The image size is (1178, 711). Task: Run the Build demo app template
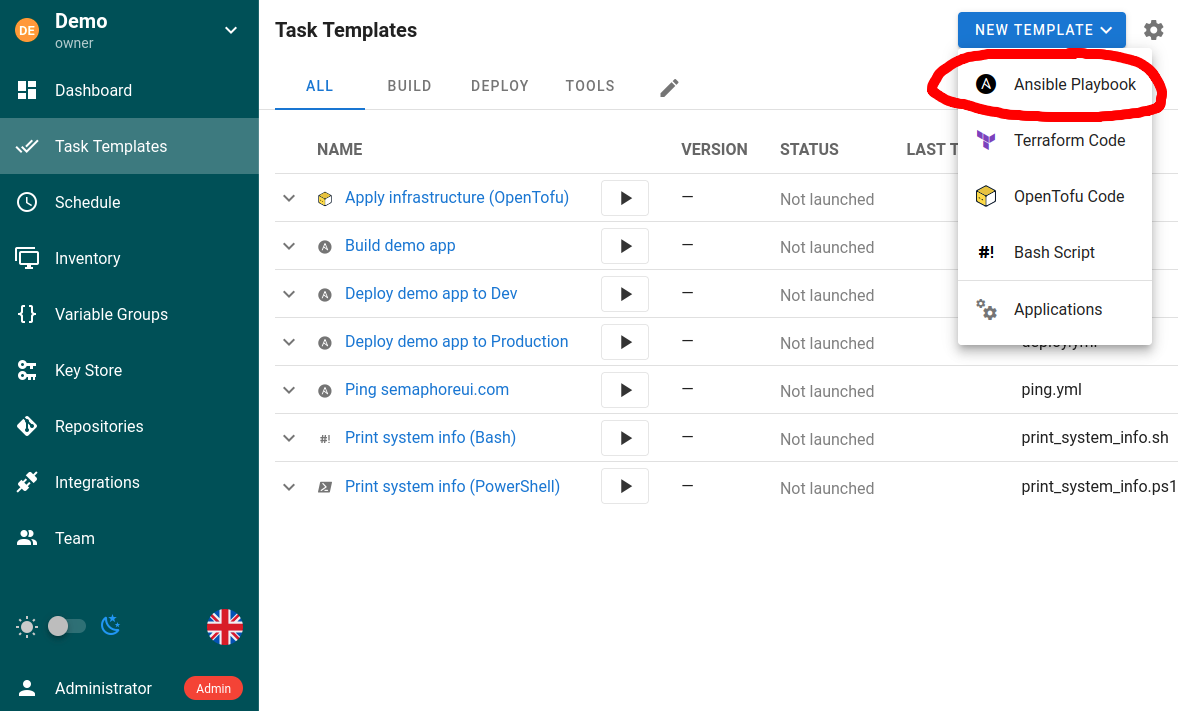[625, 246]
